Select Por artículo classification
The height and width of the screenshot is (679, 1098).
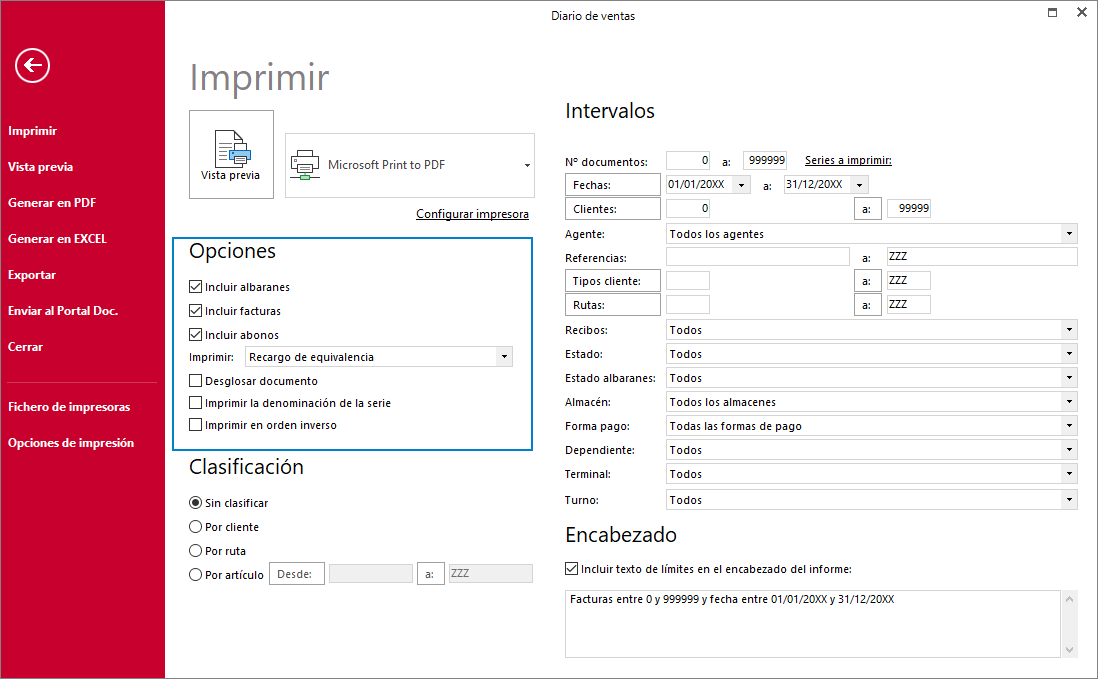(195, 575)
